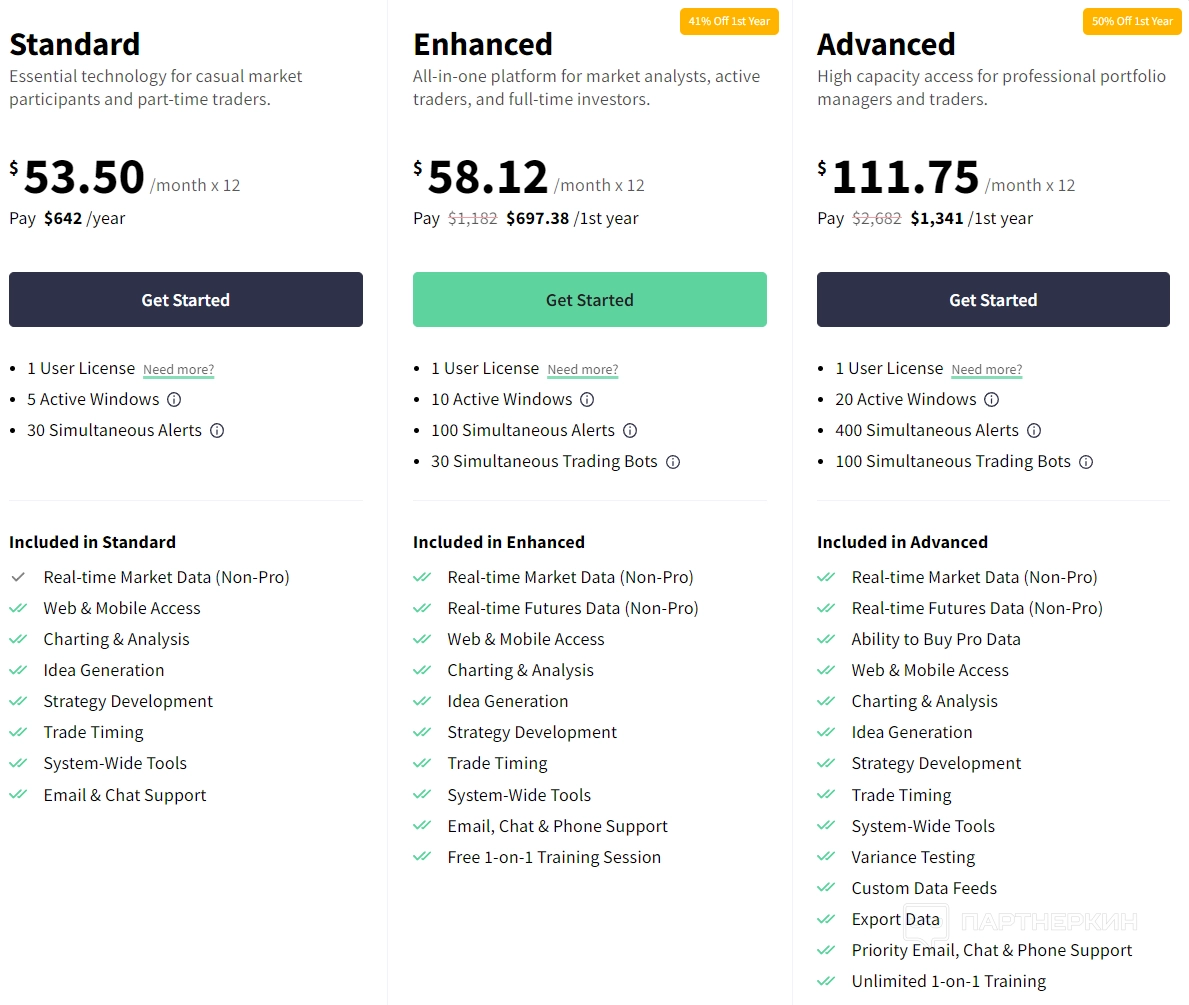Image resolution: width=1189 pixels, height=1005 pixels.
Task: Choose Get Started under Advanced plan
Action: [993, 300]
